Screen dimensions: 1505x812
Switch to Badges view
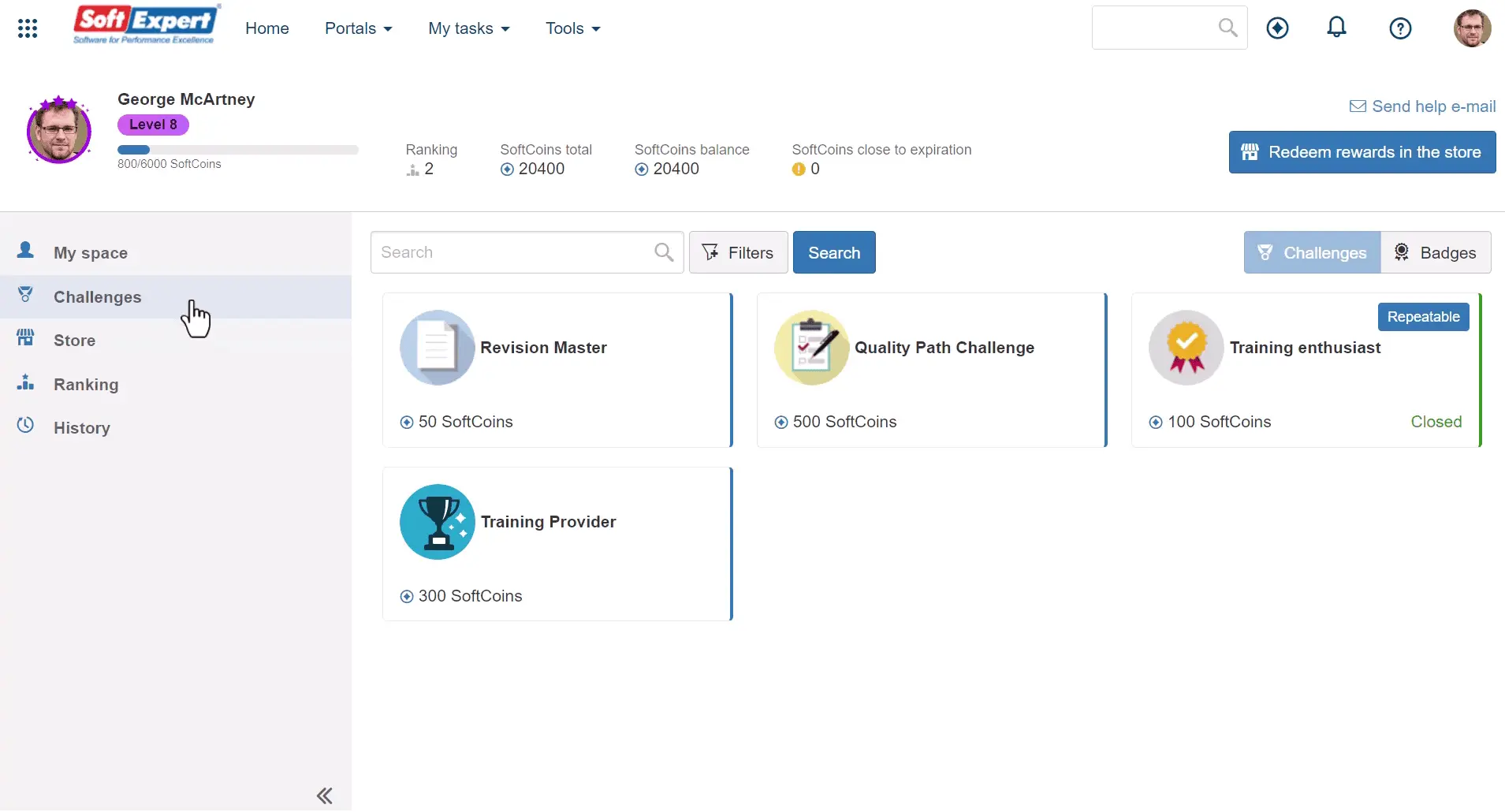coord(1436,252)
